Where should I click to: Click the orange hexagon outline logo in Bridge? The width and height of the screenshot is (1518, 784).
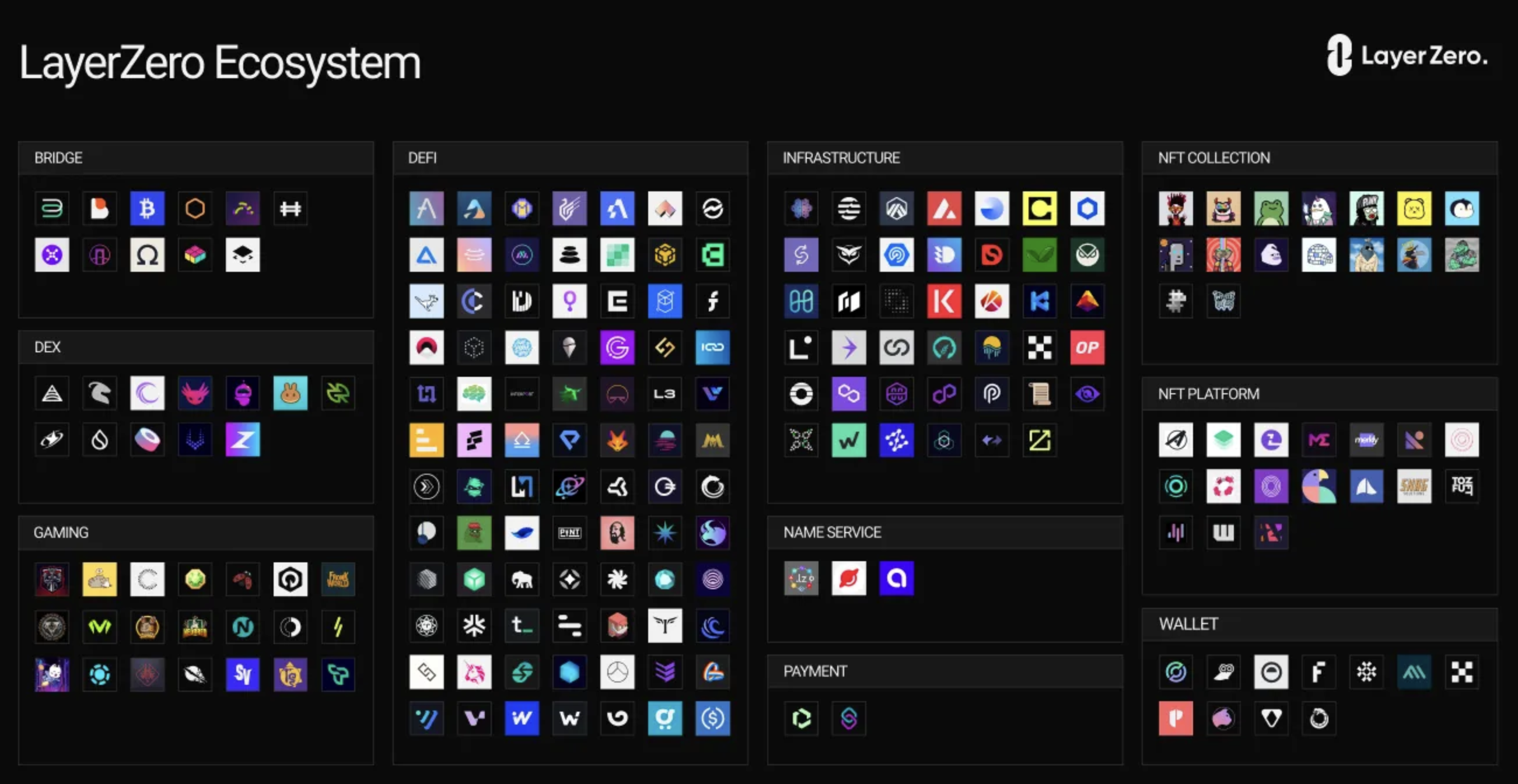pos(194,208)
